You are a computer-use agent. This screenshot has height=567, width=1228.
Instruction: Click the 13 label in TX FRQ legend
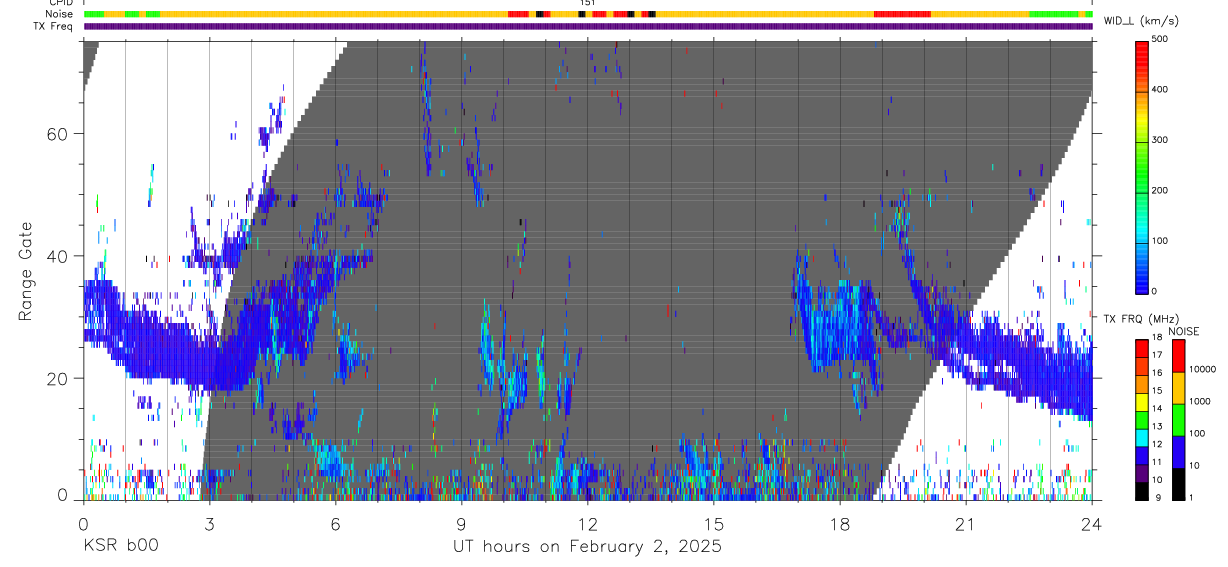1157,426
